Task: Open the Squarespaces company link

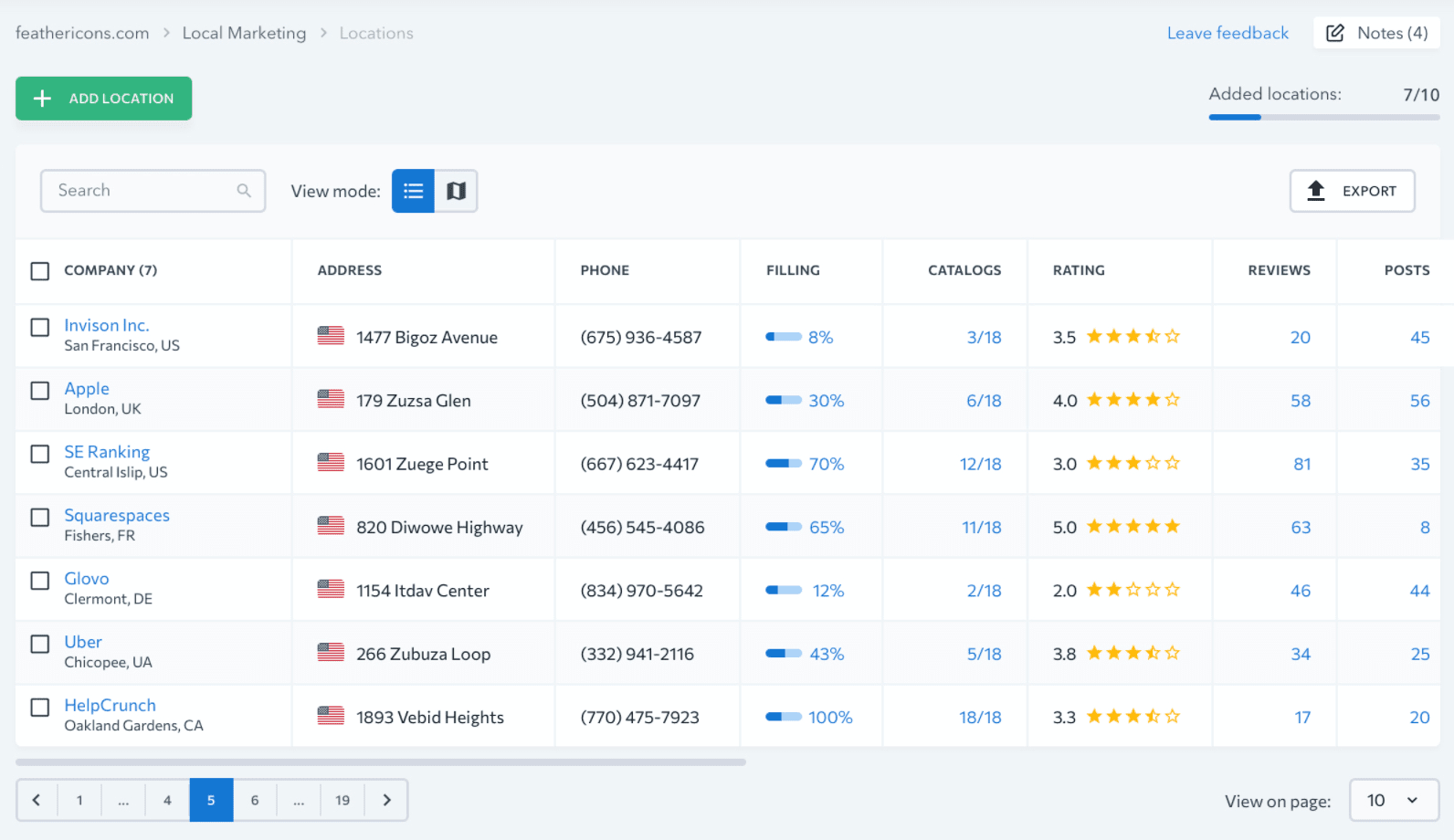Action: [x=117, y=515]
